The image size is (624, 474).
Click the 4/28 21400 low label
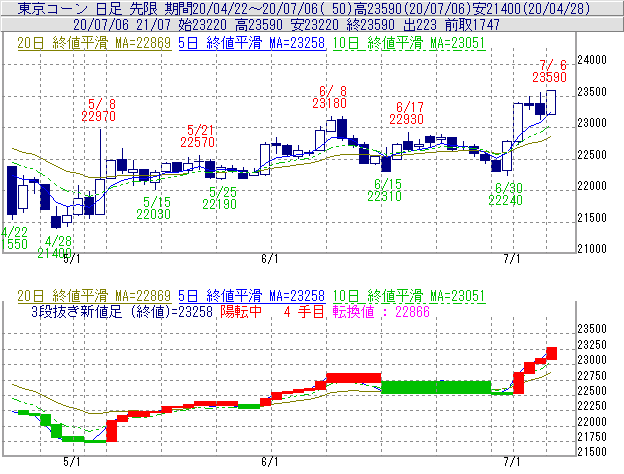coord(55,247)
